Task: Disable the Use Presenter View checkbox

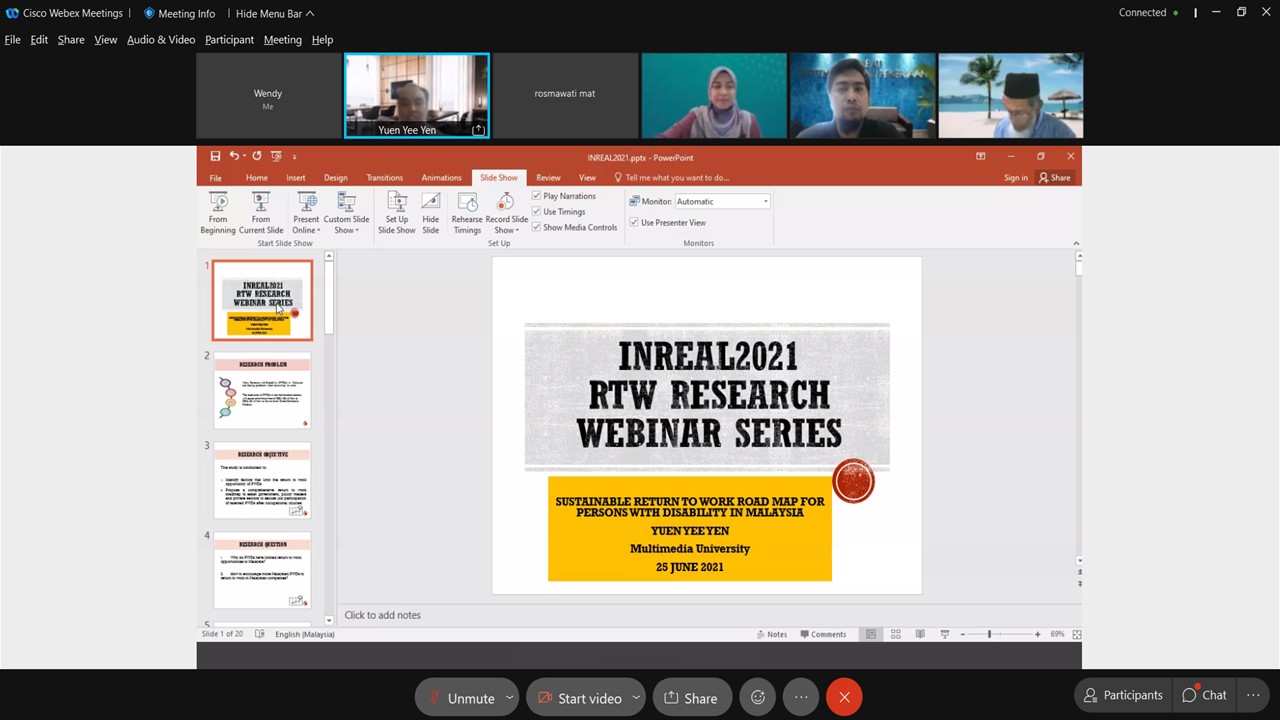Action: click(x=634, y=223)
